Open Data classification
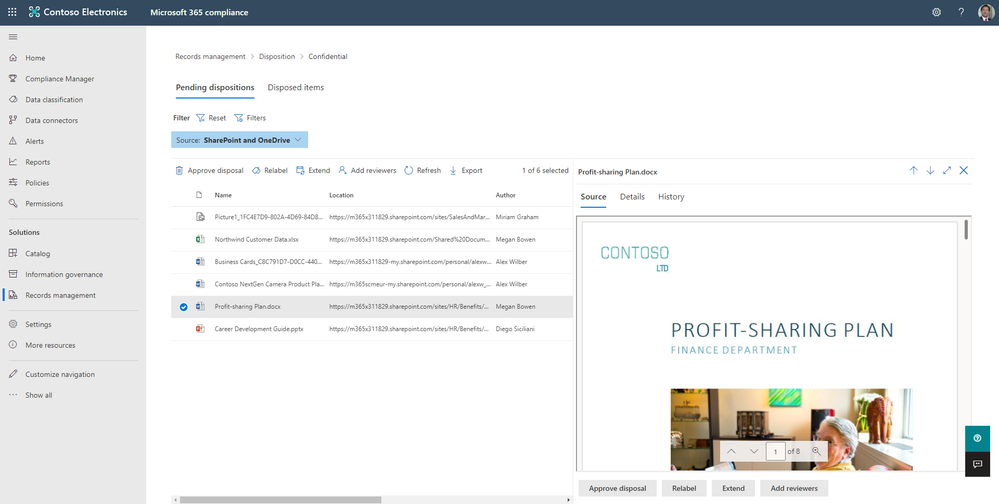The width and height of the screenshot is (999, 504). (54, 99)
